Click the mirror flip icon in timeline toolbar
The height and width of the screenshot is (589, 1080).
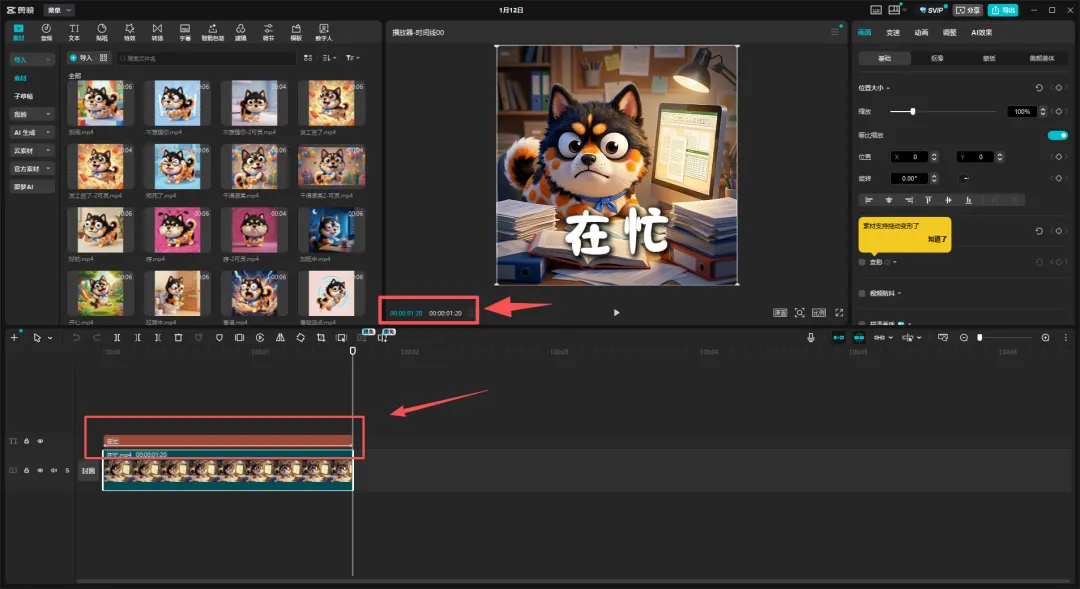pos(280,338)
